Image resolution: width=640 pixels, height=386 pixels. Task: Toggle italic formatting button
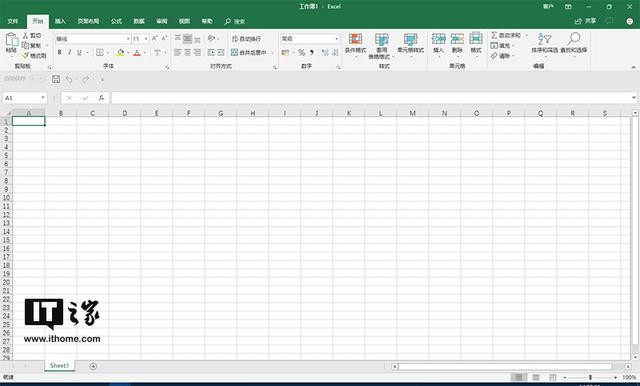[69, 52]
